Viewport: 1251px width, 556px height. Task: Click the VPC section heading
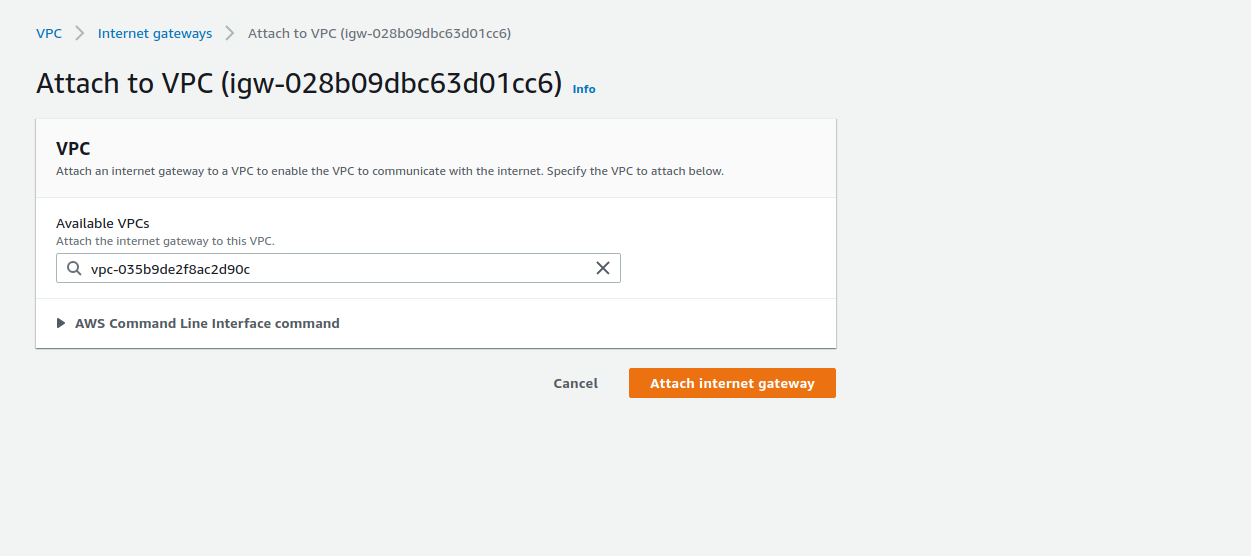coord(73,149)
